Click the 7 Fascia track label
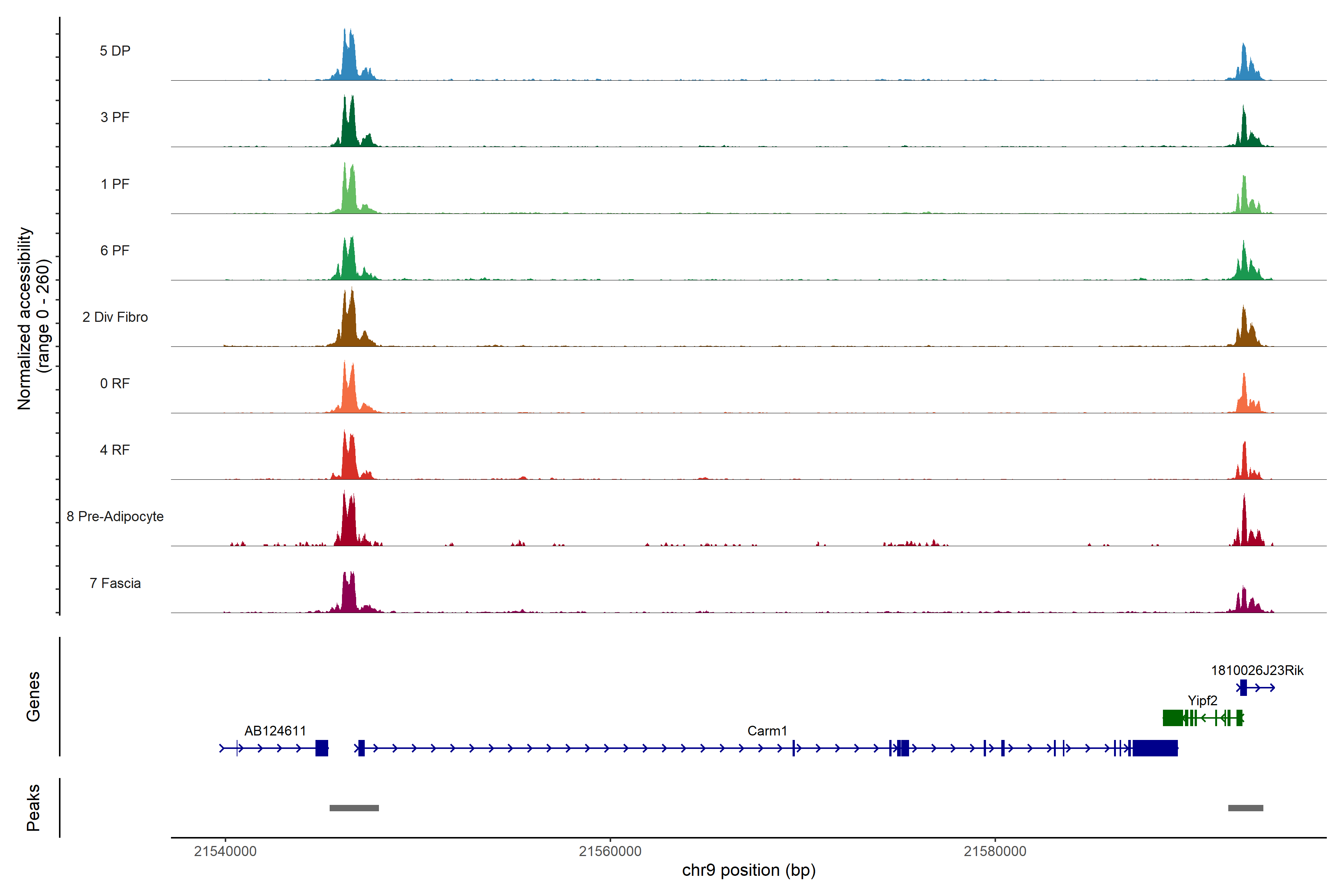1344x896 pixels. point(115,583)
